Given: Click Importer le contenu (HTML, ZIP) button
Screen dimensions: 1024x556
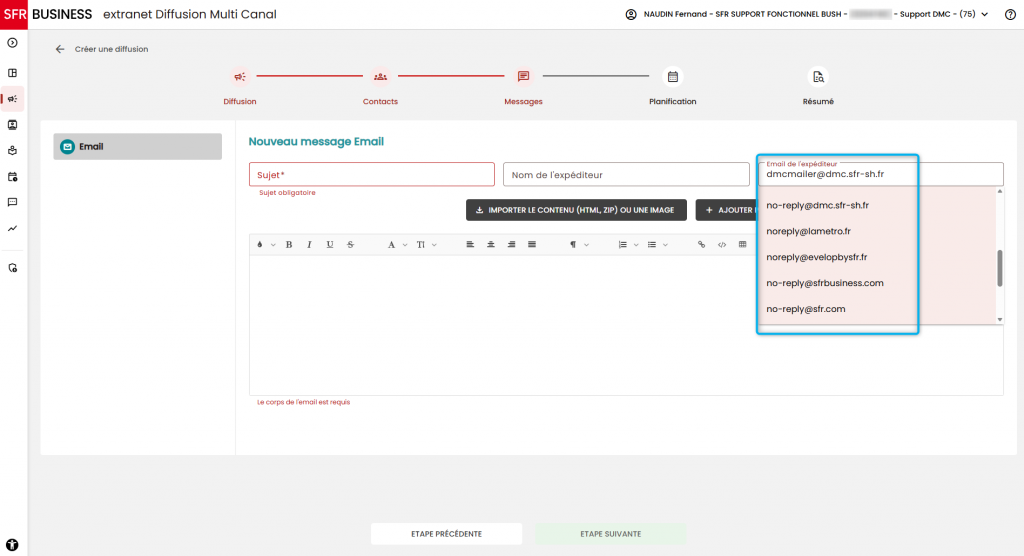Looking at the screenshot, I should (576, 210).
